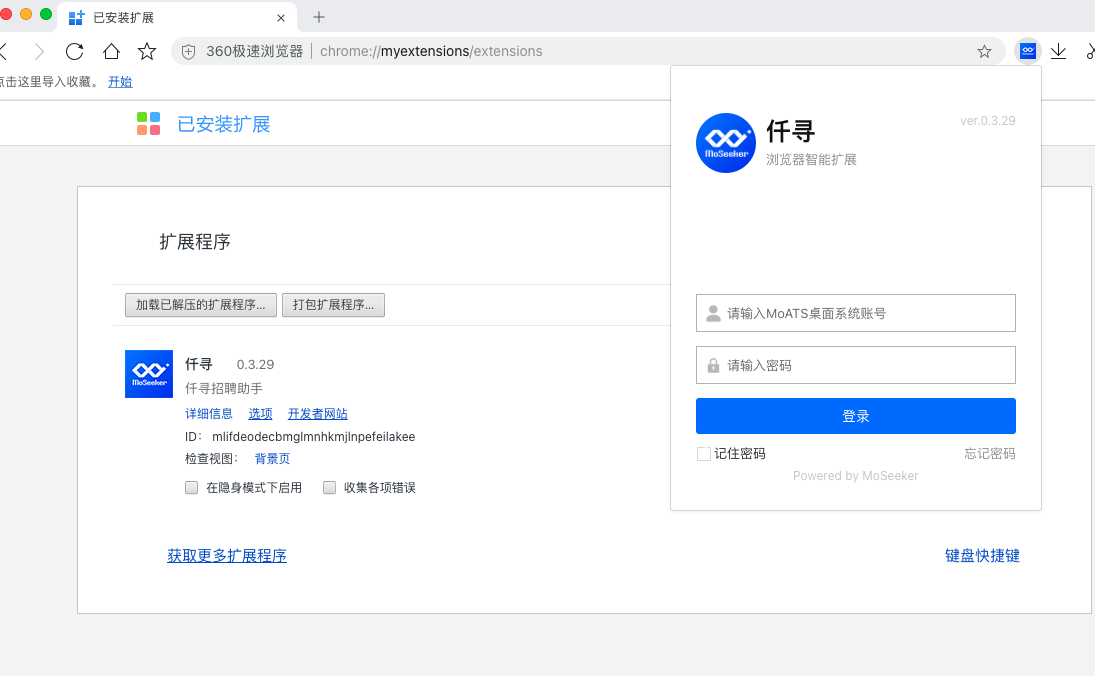
Task: Enable 在隐身模式下启用 checkbox
Action: pyautogui.click(x=191, y=487)
